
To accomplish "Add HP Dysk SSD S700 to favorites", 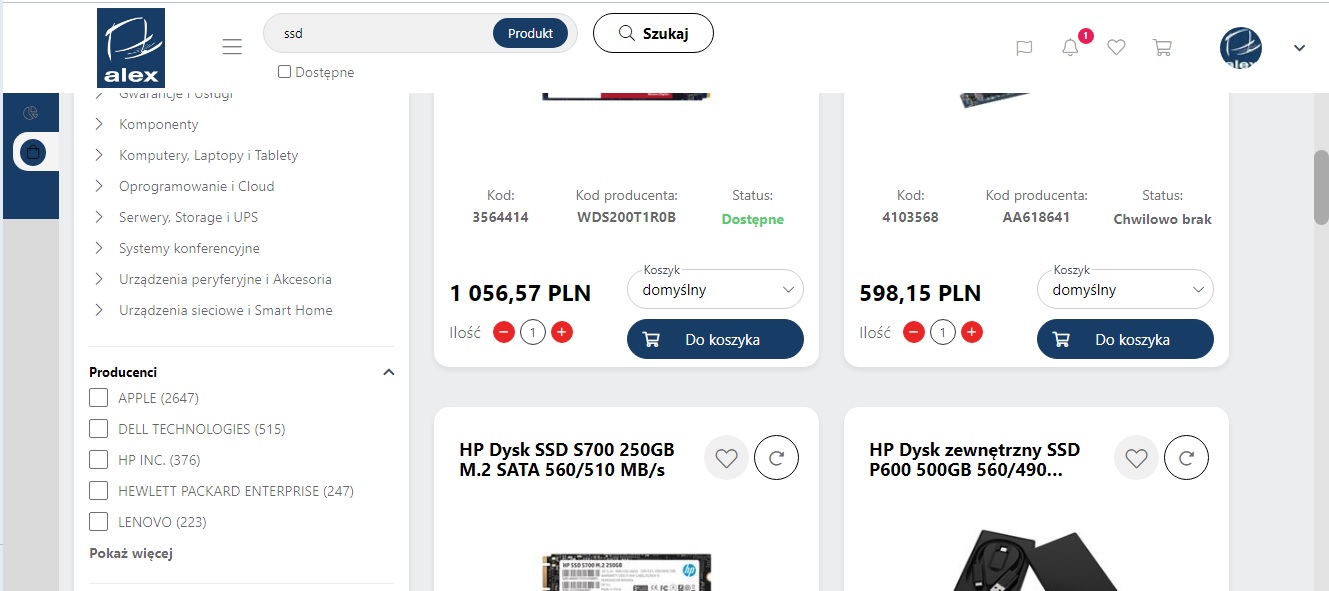I will pyautogui.click(x=727, y=459).
